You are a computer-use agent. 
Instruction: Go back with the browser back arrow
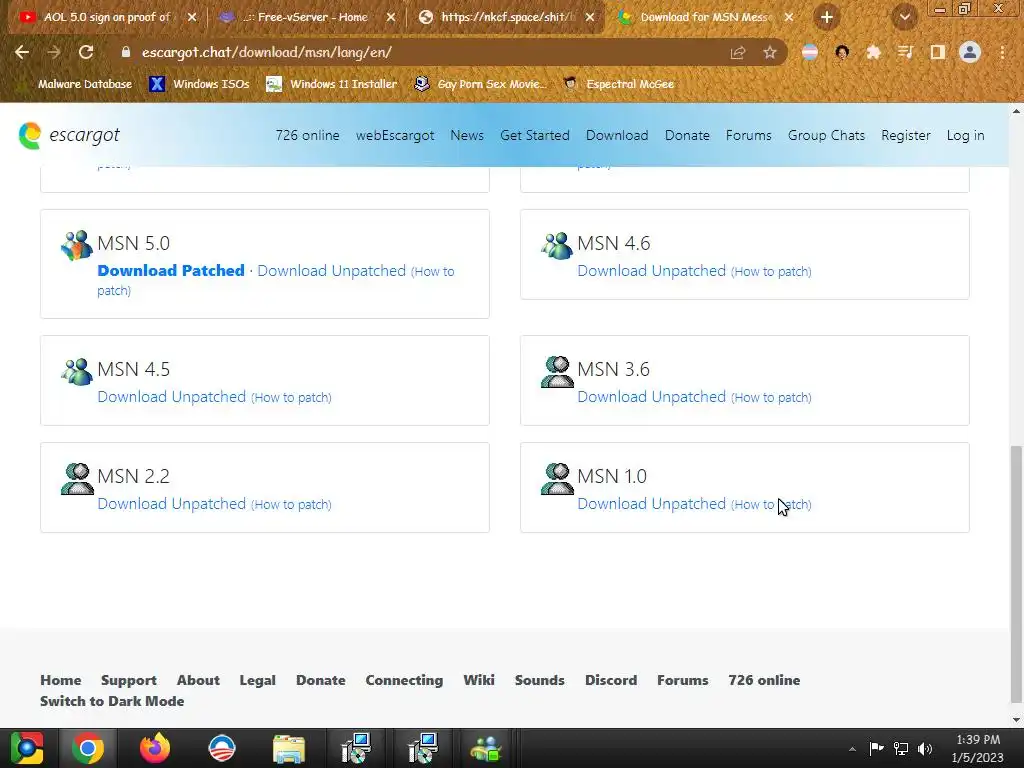click(x=22, y=52)
